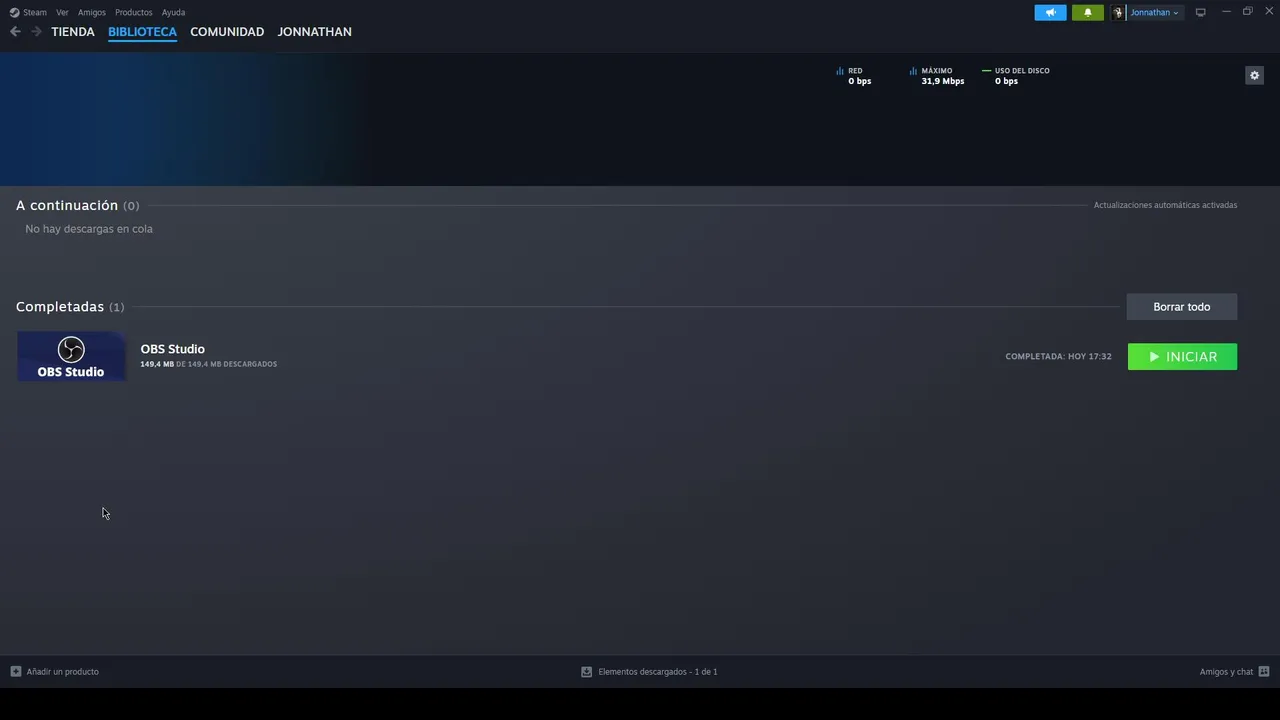Open the Productos menu
Screen dimensions: 1280x720
134,13
